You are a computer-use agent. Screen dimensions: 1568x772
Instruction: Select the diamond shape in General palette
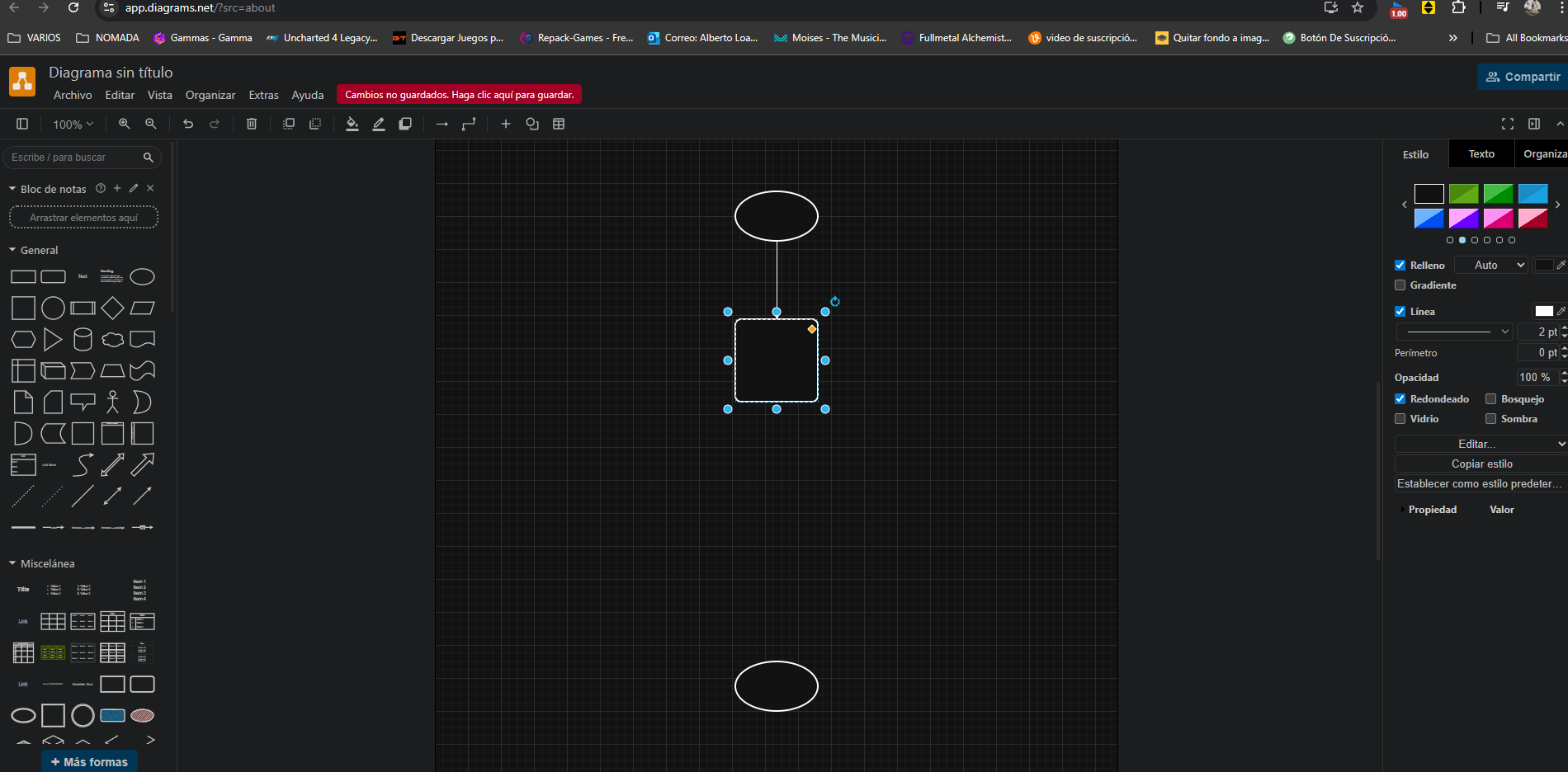[x=112, y=308]
